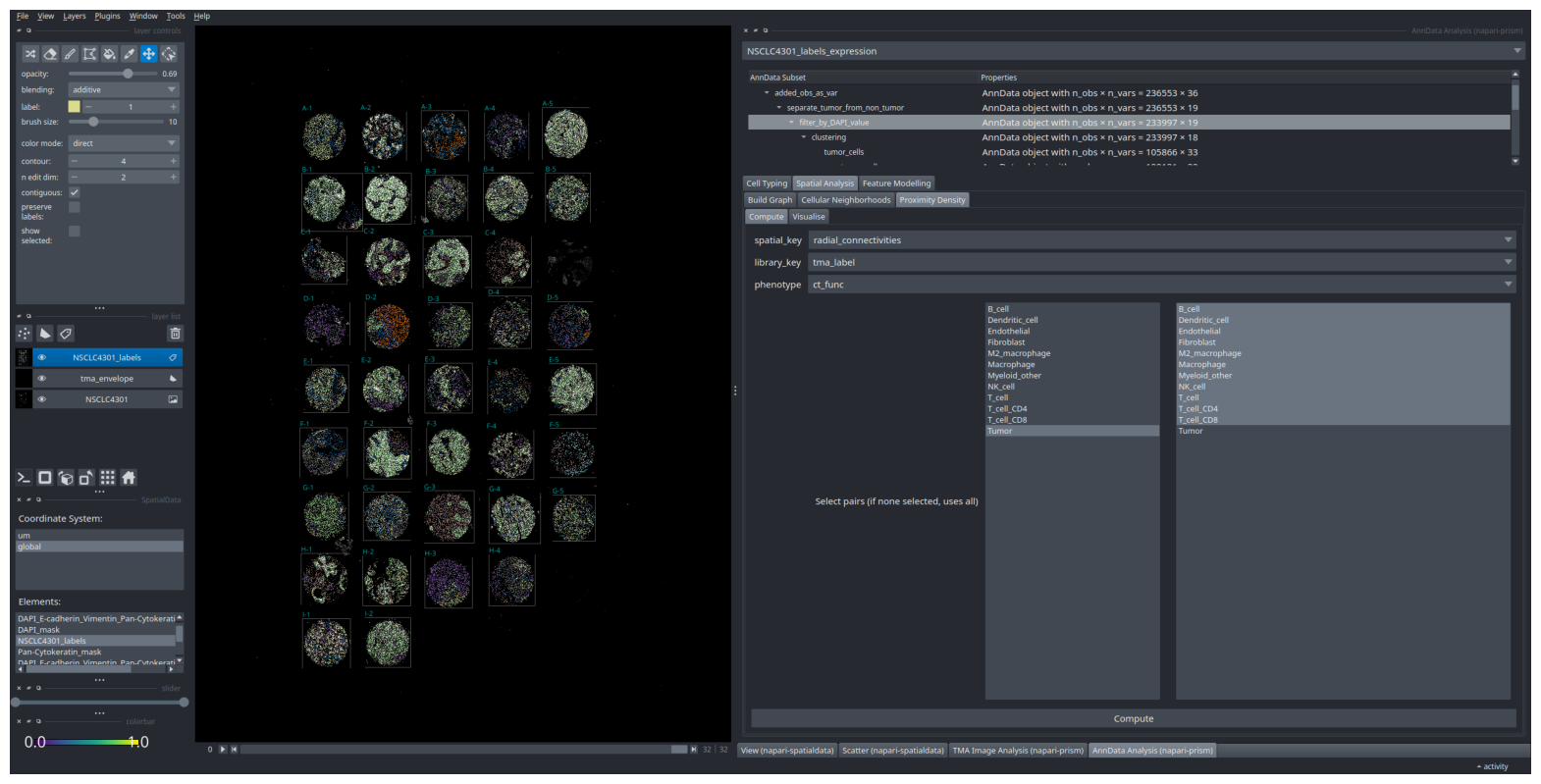Viewport: 1541px width, 784px height.
Task: Uncheck the contiguous checkbox
Action: [x=75, y=192]
